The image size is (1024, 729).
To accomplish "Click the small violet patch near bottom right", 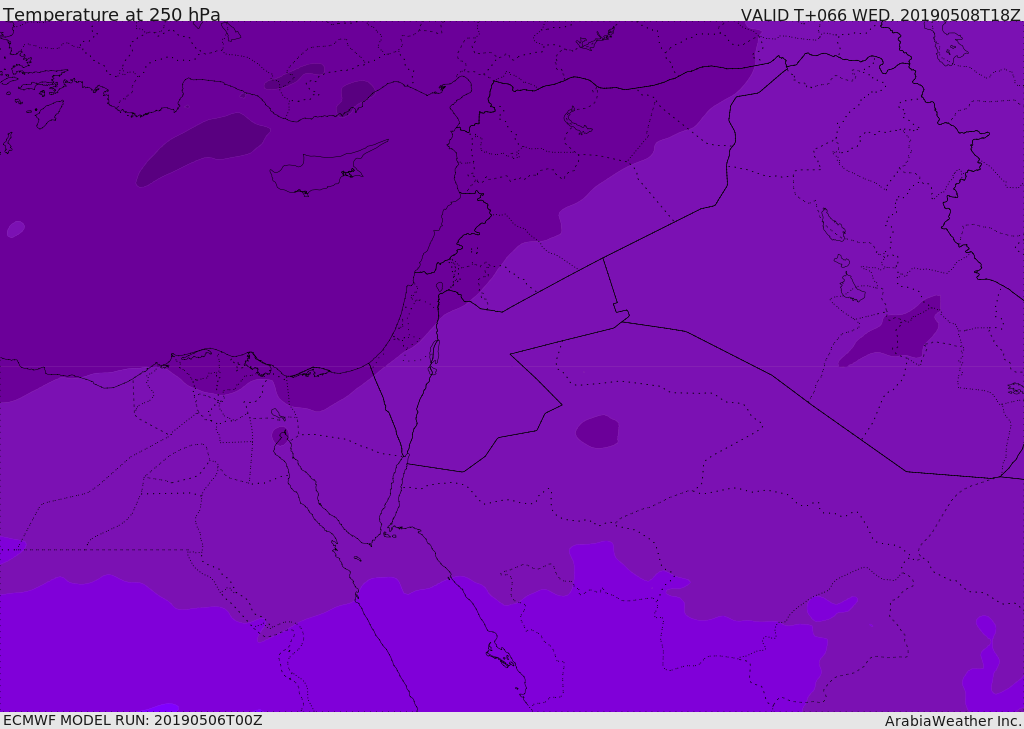I will 832,606.
